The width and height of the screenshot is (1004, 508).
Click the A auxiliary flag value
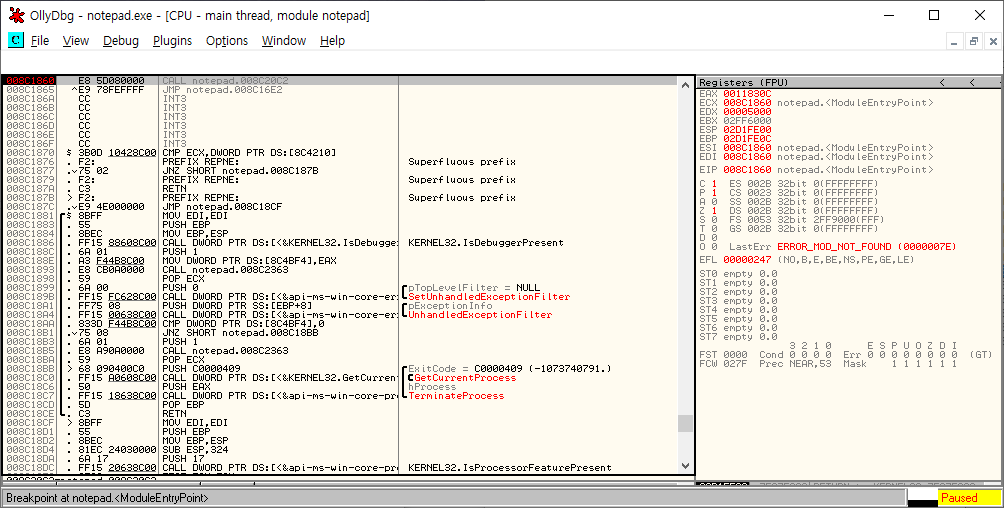(x=714, y=202)
